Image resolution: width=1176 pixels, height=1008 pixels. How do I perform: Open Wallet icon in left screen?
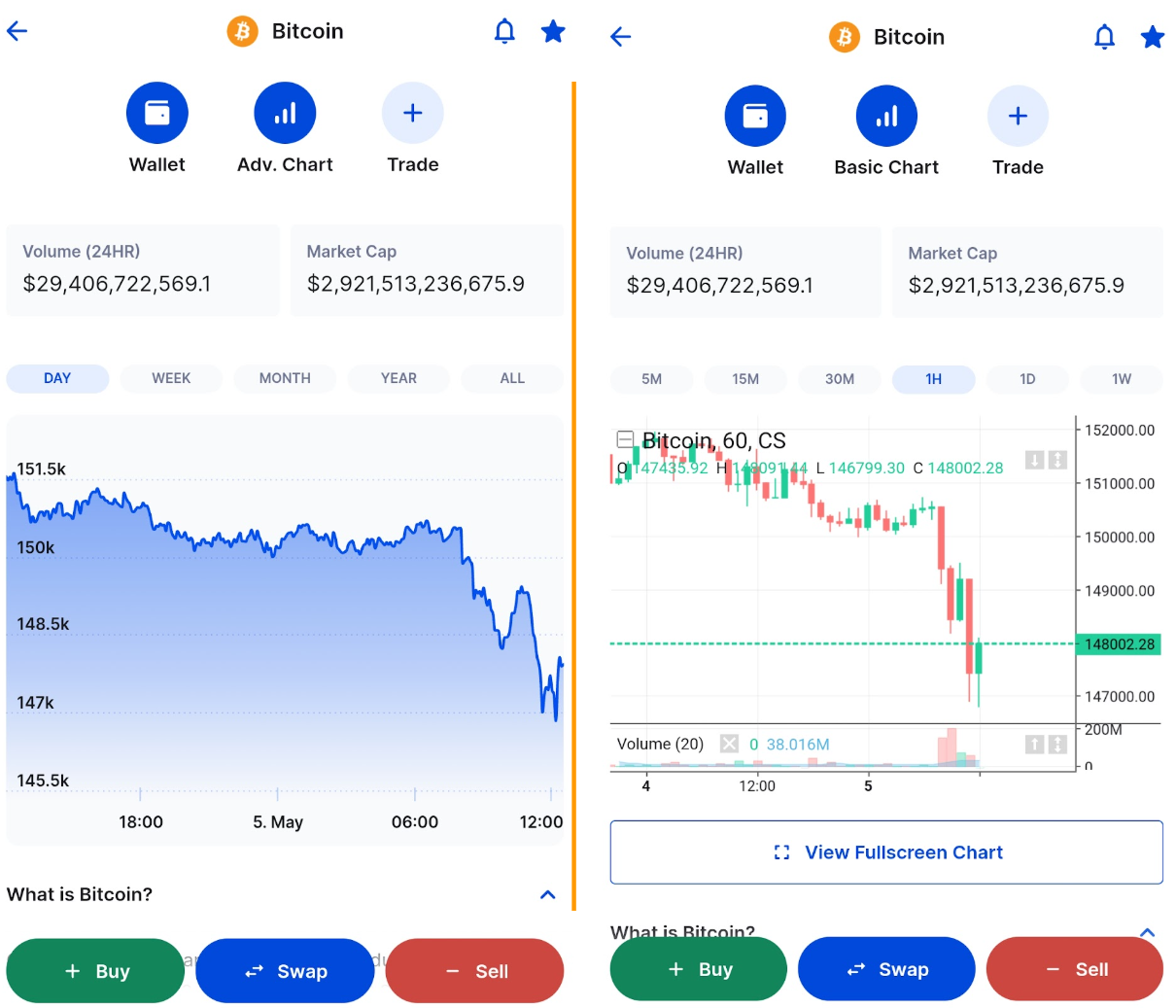click(x=156, y=113)
